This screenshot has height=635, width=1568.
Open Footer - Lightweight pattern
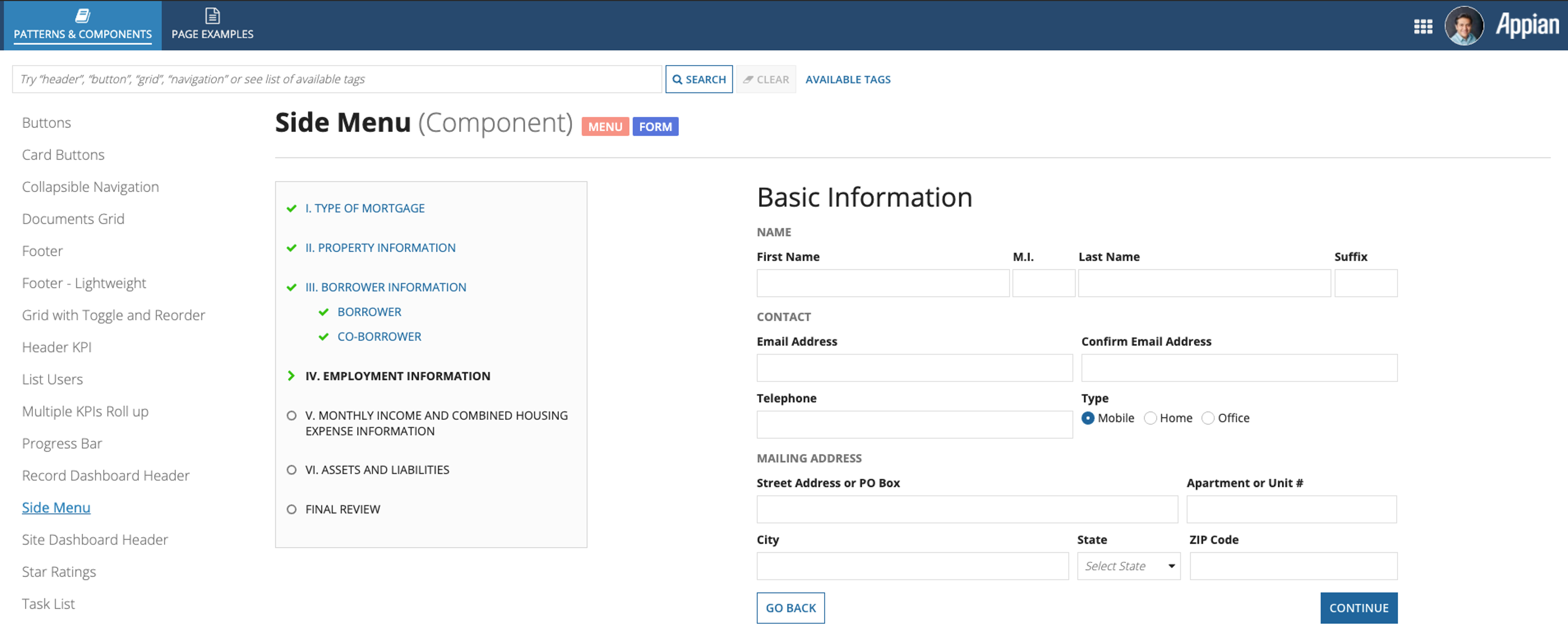(x=84, y=283)
